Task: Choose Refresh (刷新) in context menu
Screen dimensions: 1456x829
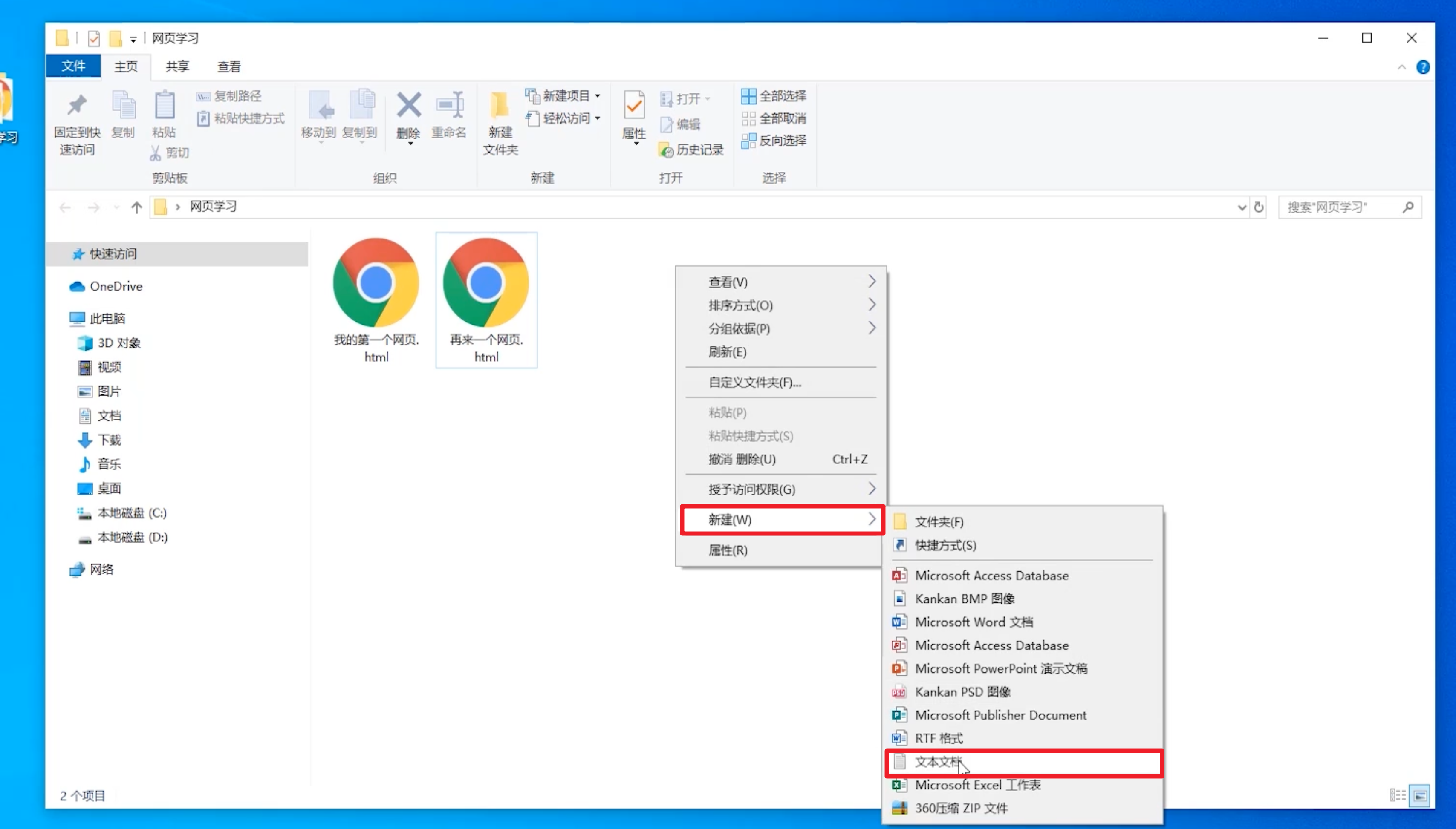Action: point(781,352)
